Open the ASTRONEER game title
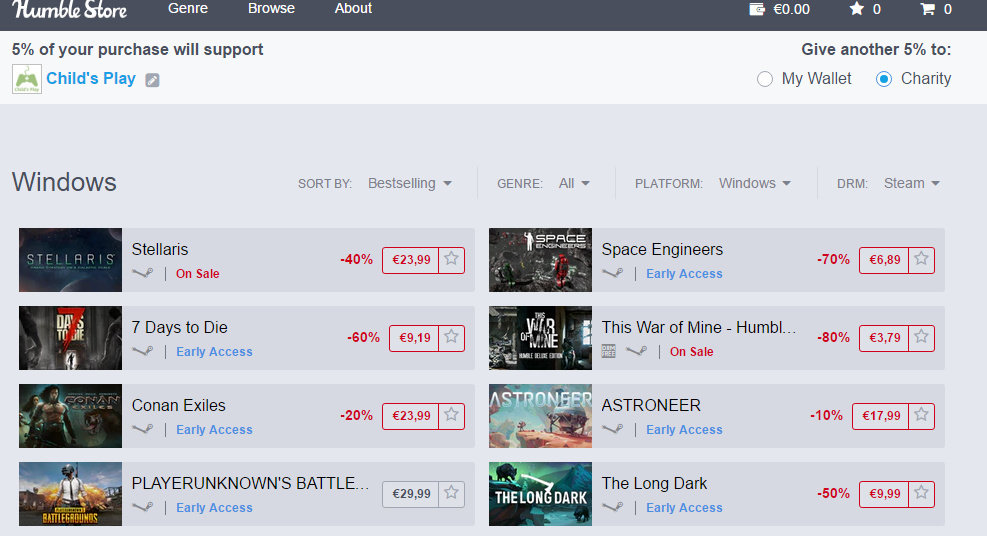 (x=651, y=405)
